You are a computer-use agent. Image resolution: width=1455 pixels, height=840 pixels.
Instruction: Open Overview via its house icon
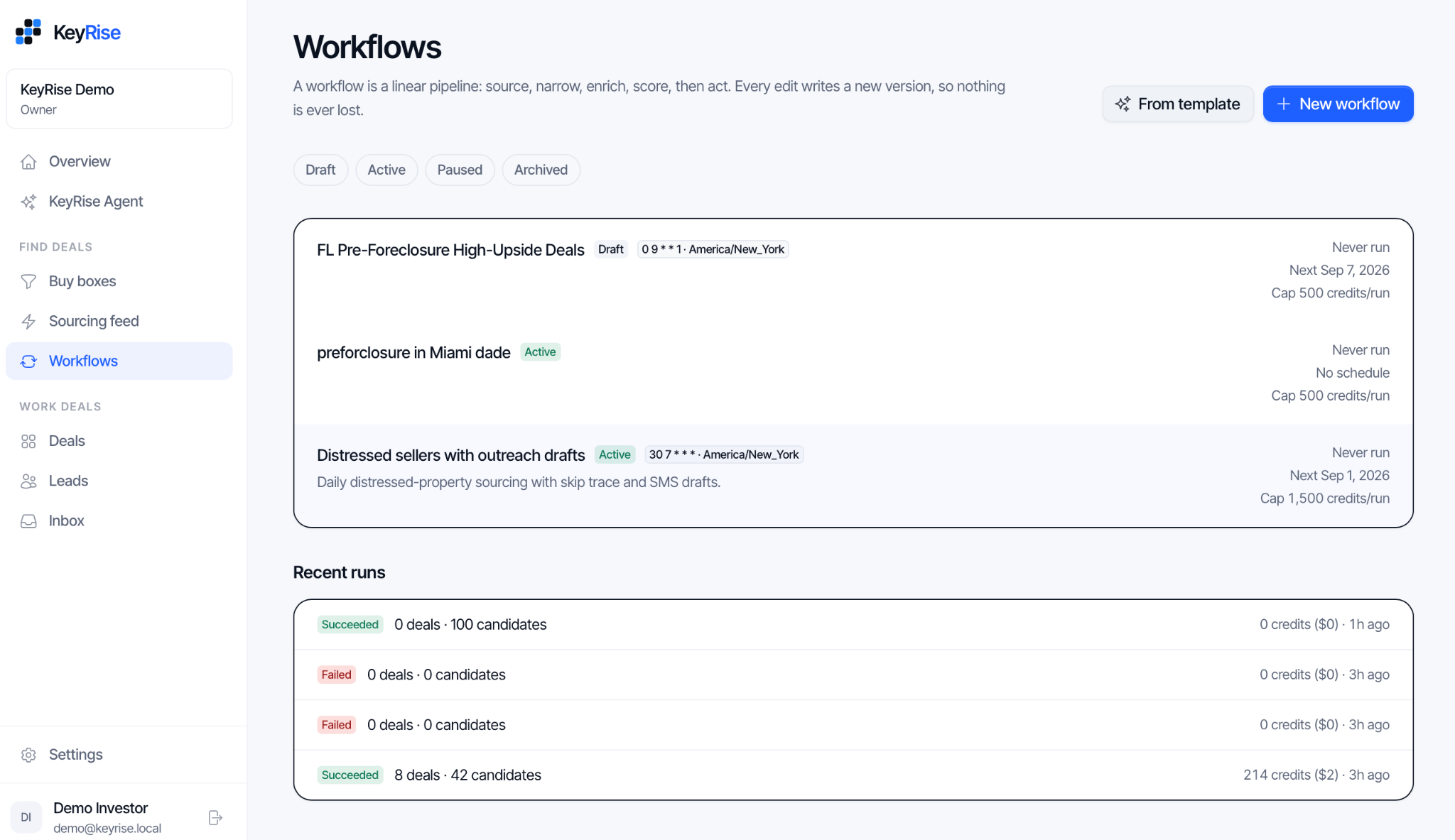click(x=28, y=162)
